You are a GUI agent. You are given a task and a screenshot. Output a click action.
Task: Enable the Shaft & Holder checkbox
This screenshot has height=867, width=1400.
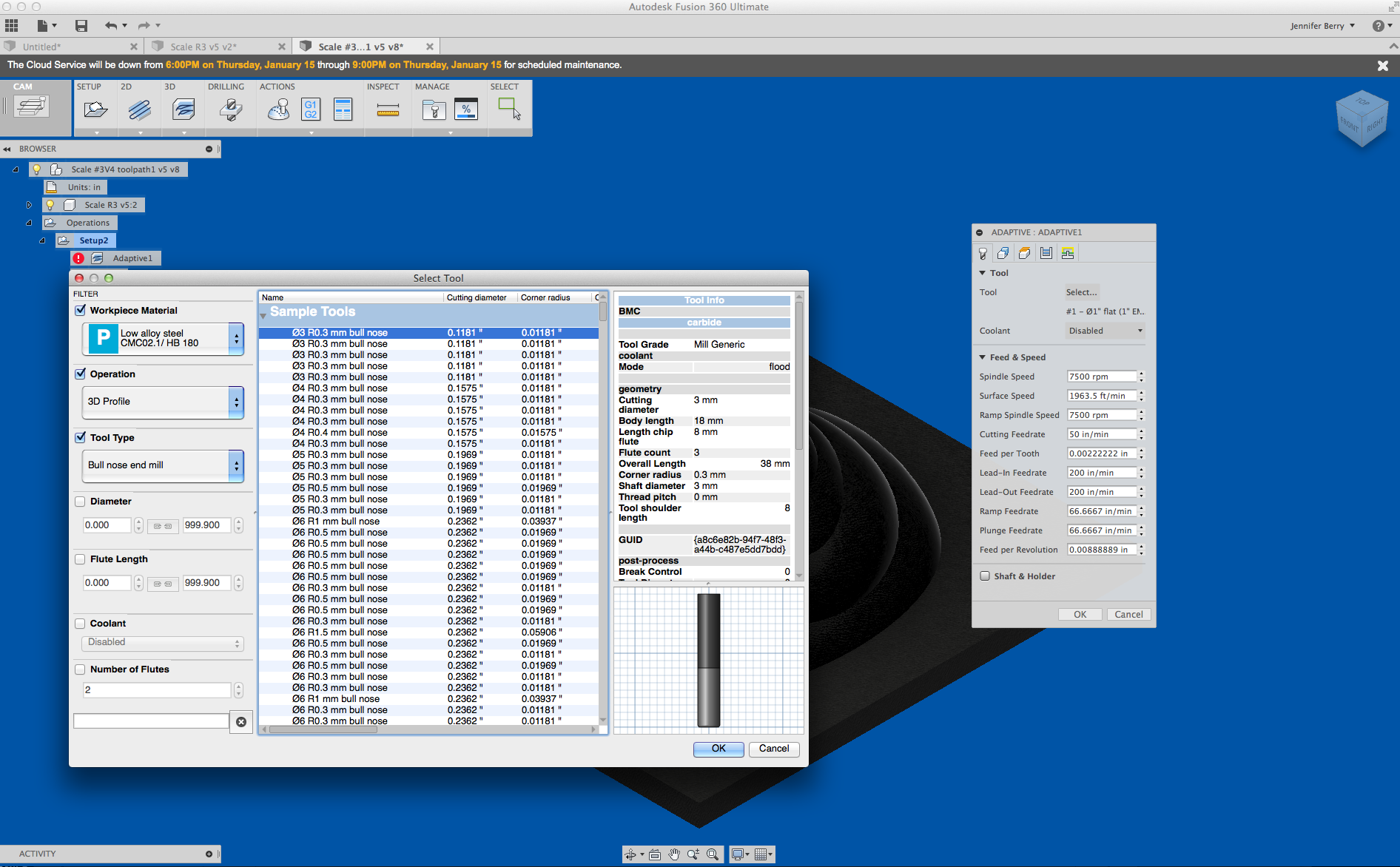[985, 576]
